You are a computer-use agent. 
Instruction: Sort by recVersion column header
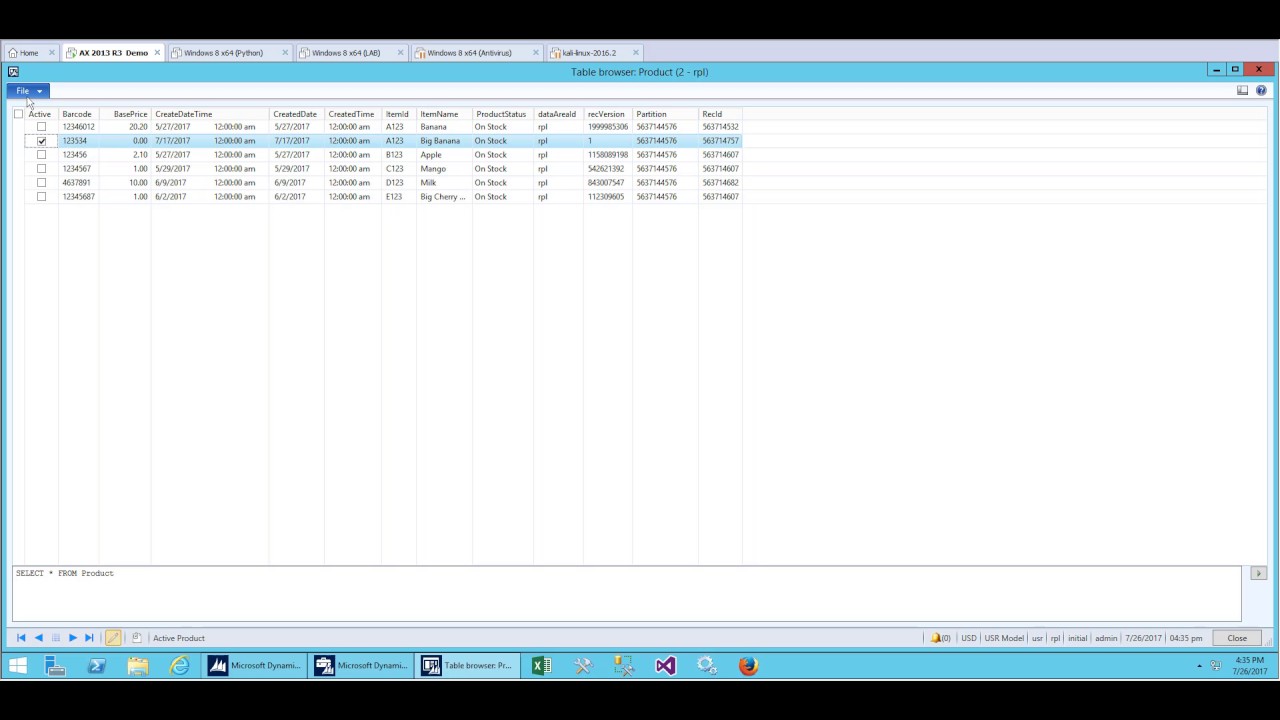606,114
